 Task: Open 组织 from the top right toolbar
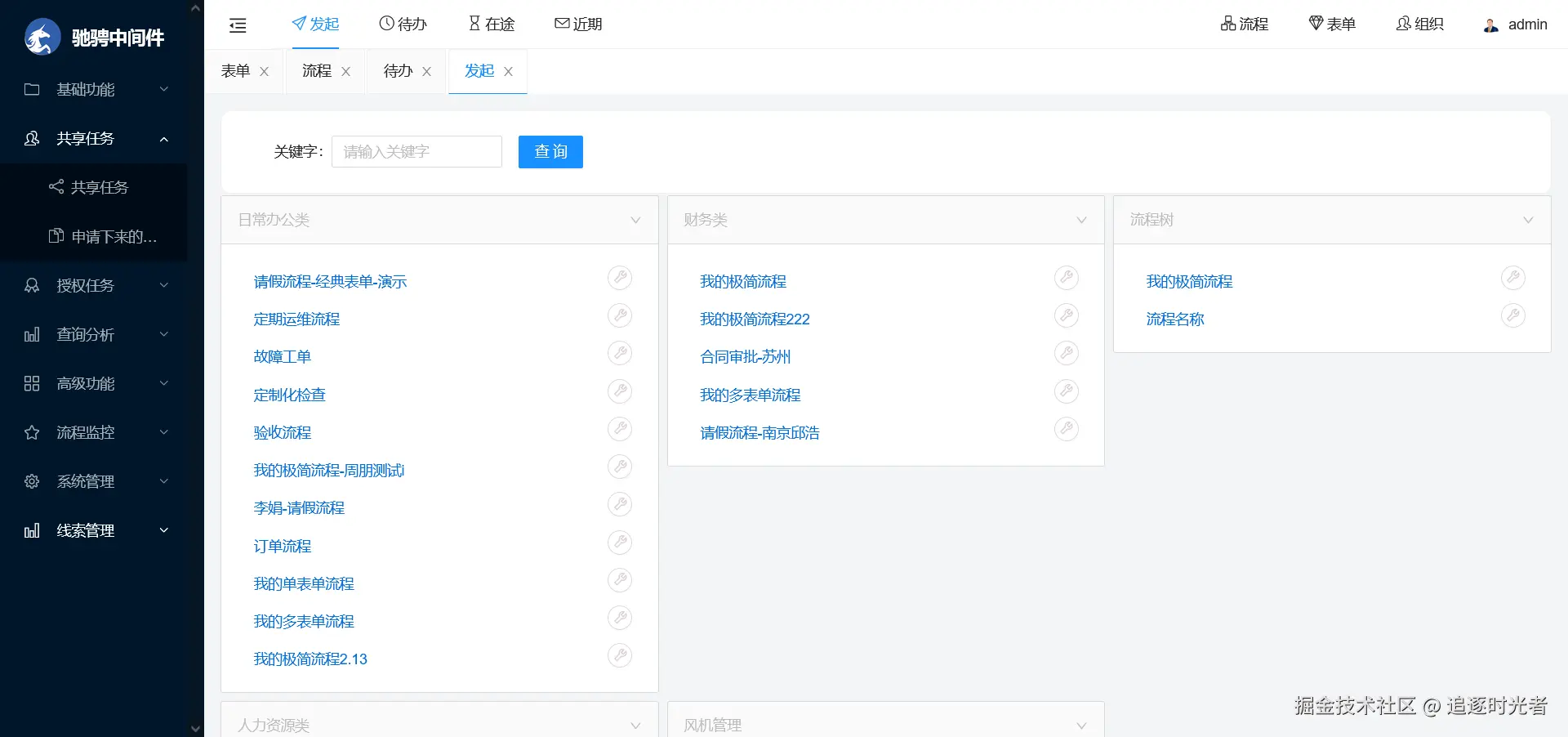(1420, 25)
